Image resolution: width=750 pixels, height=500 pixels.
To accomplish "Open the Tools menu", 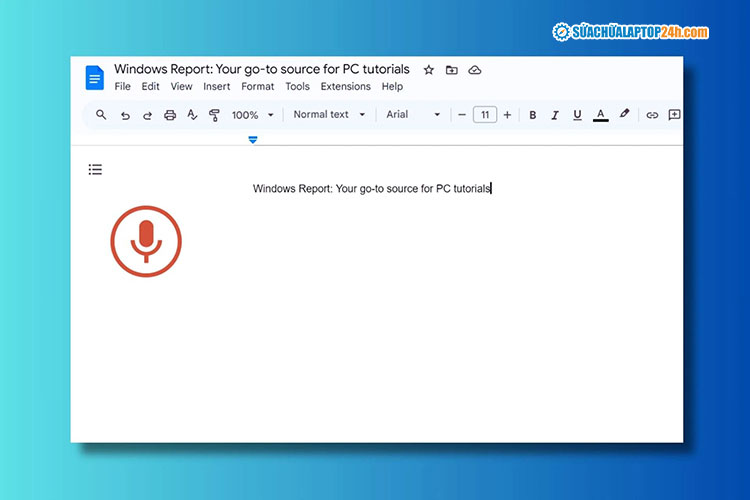I will coord(298,87).
